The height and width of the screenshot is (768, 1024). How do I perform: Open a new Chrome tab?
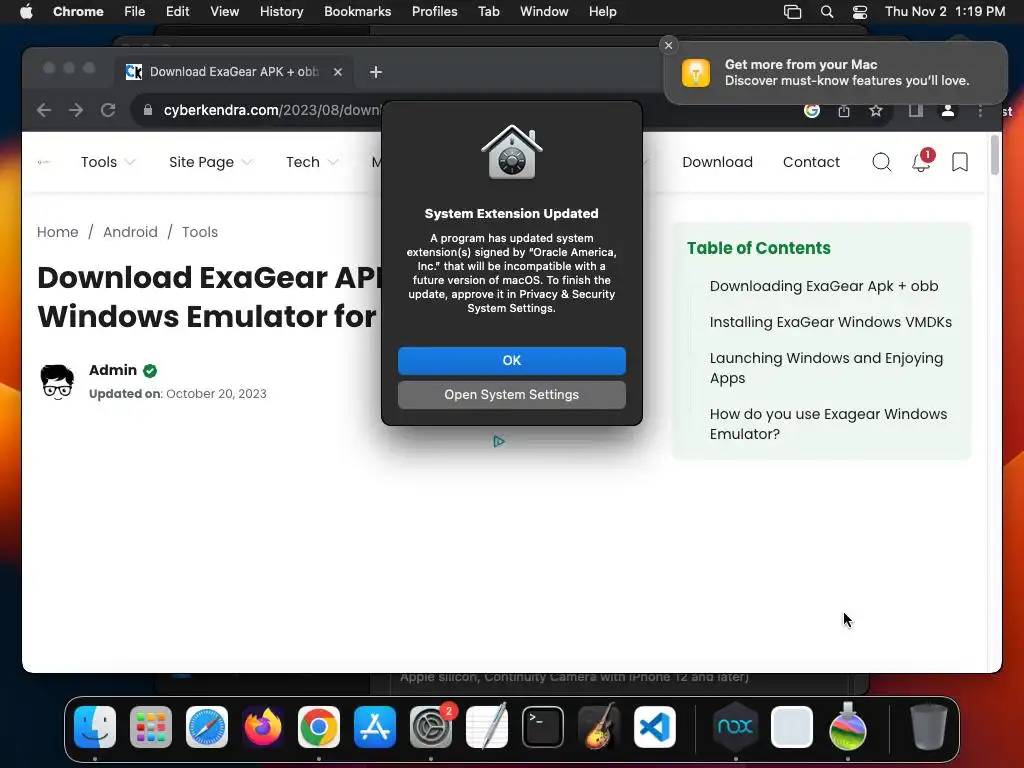376,72
